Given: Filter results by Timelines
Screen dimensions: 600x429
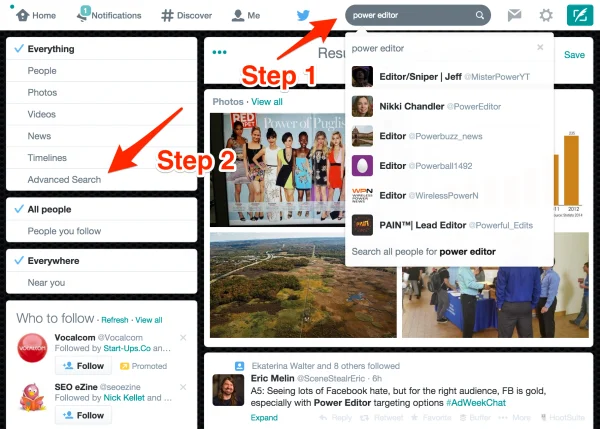Looking at the screenshot, I should (x=102, y=158).
